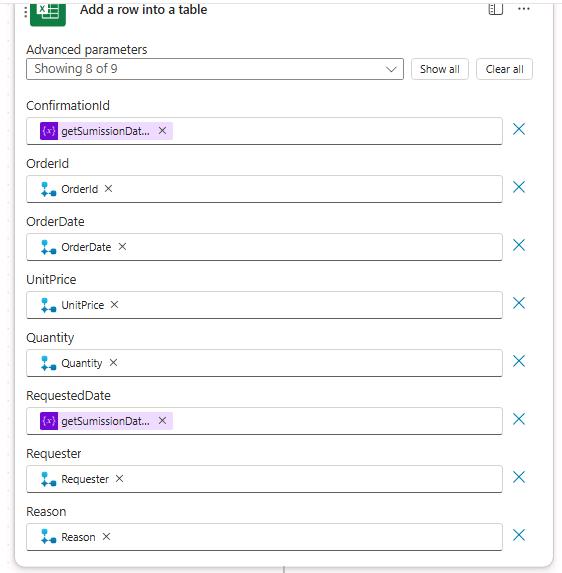
Task: Remove the ConfirmationId parameter with its X
Action: 519,129
